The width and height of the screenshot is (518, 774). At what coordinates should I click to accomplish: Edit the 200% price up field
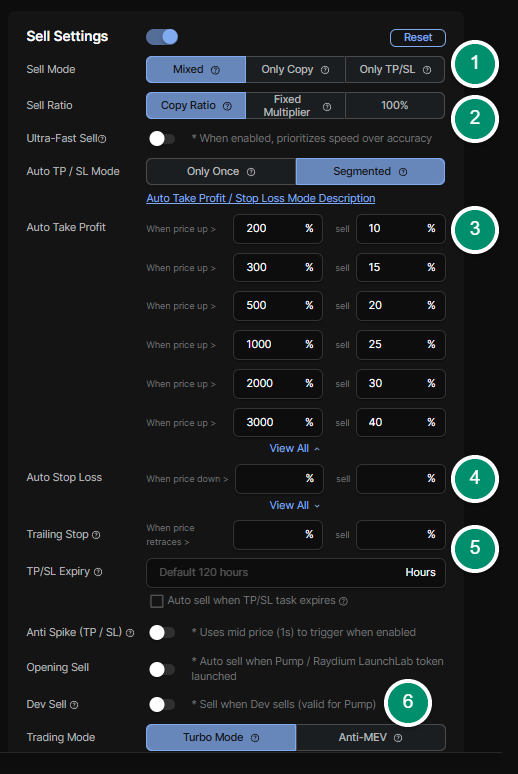[278, 229]
